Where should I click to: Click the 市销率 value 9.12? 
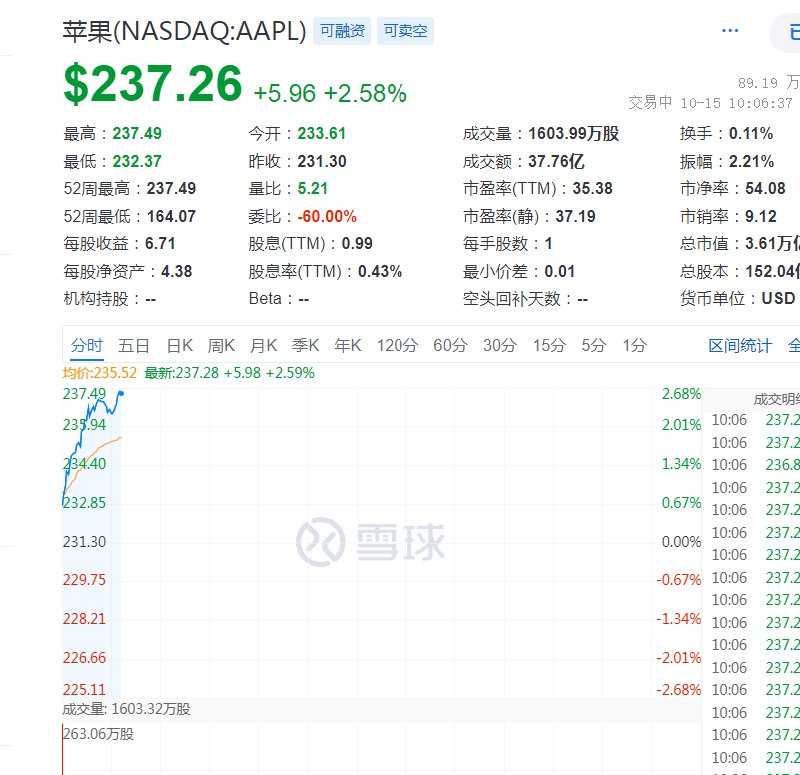(760, 216)
